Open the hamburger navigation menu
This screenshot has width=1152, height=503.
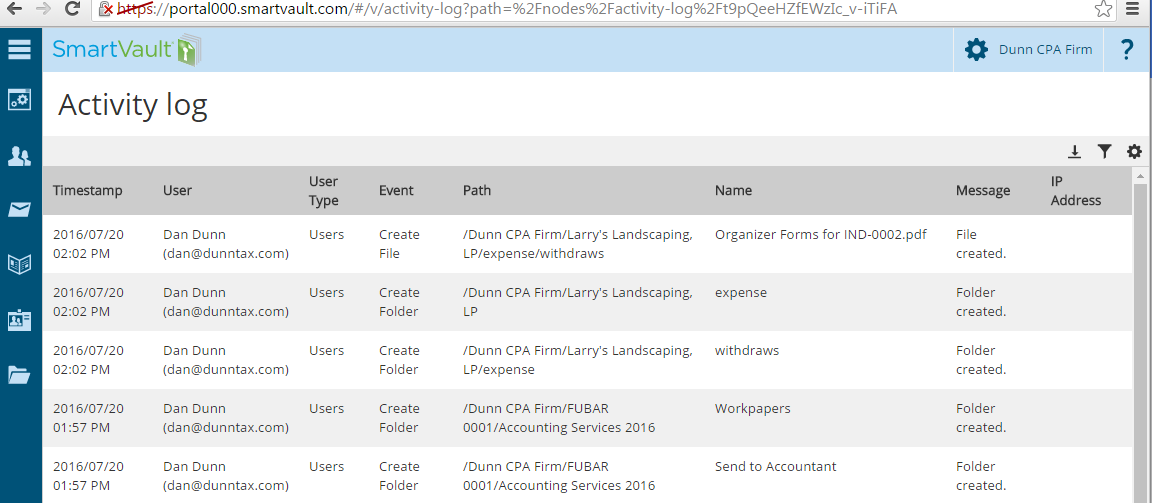pos(20,50)
